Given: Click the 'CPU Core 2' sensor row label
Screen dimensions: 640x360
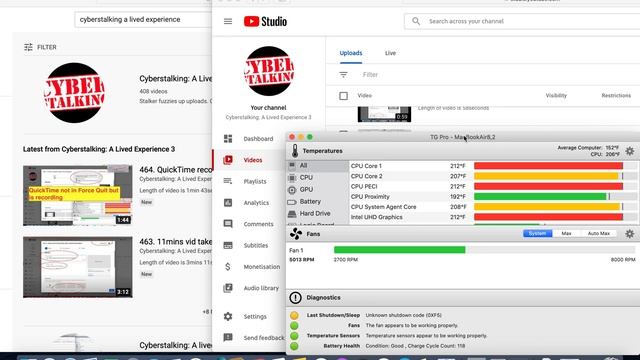Looking at the screenshot, I should click(367, 176).
